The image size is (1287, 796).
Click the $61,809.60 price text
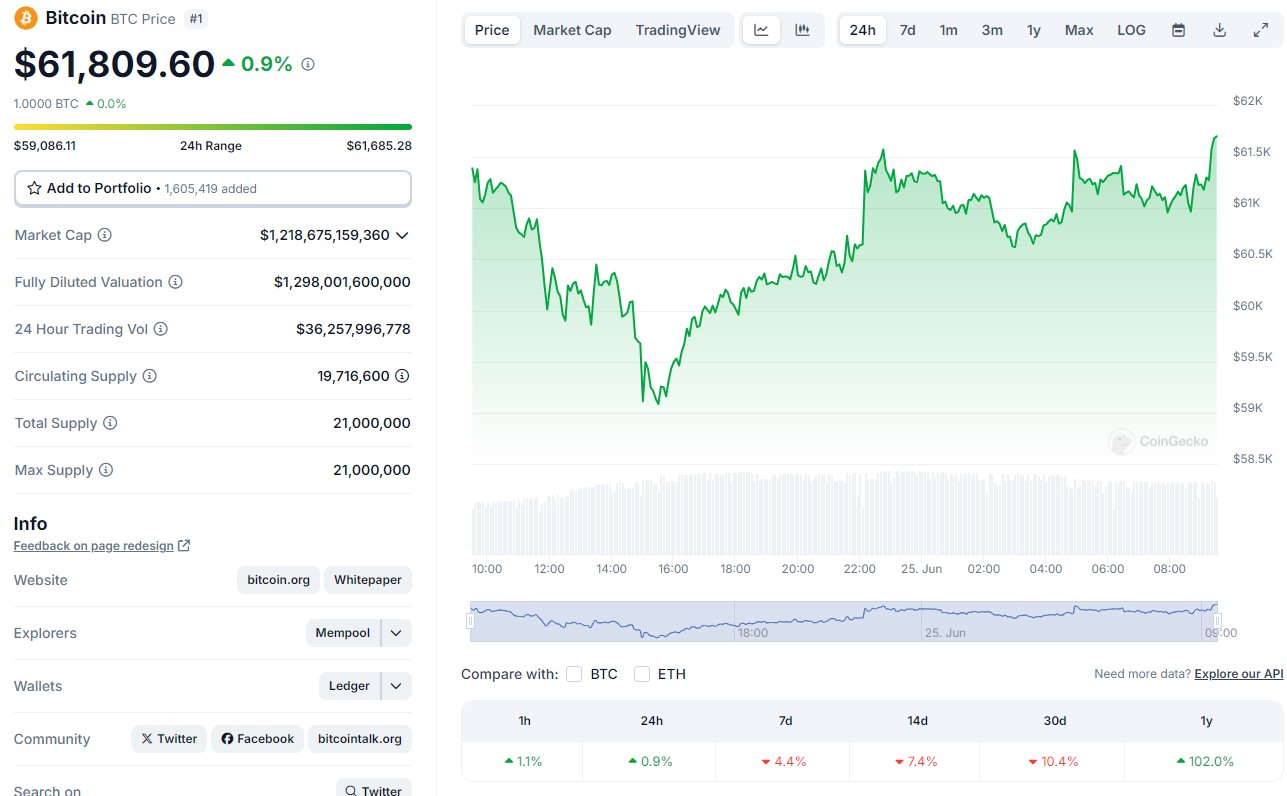pyautogui.click(x=114, y=64)
